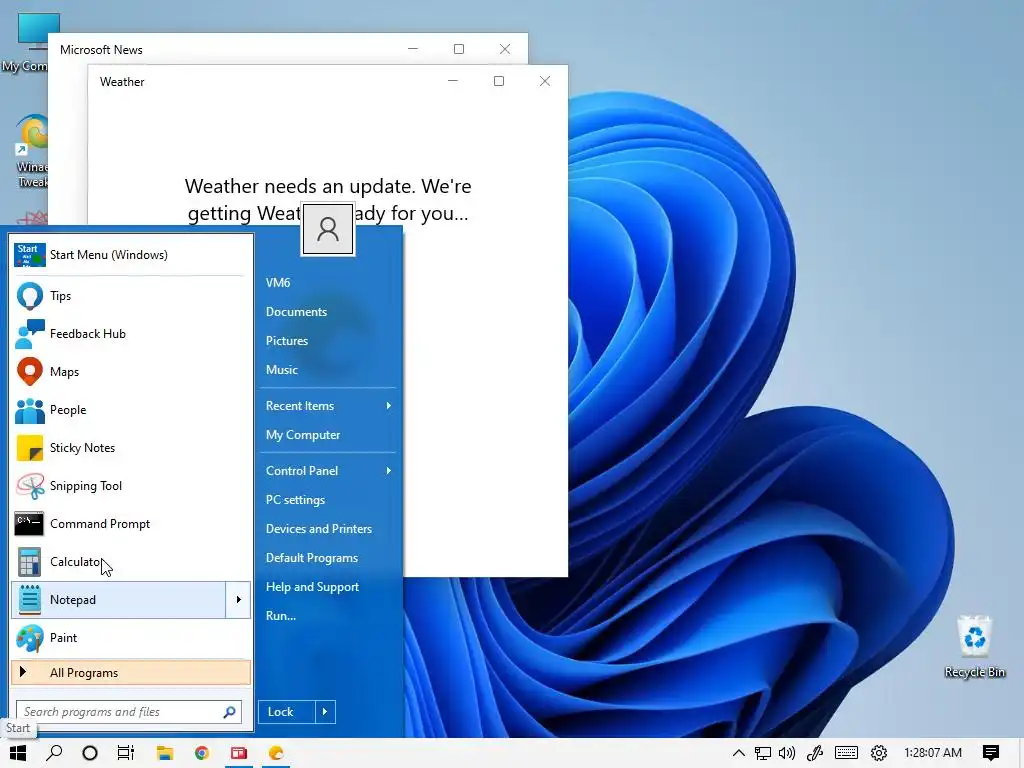The height and width of the screenshot is (768, 1024).
Task: Open Task View on the taskbar
Action: point(126,753)
